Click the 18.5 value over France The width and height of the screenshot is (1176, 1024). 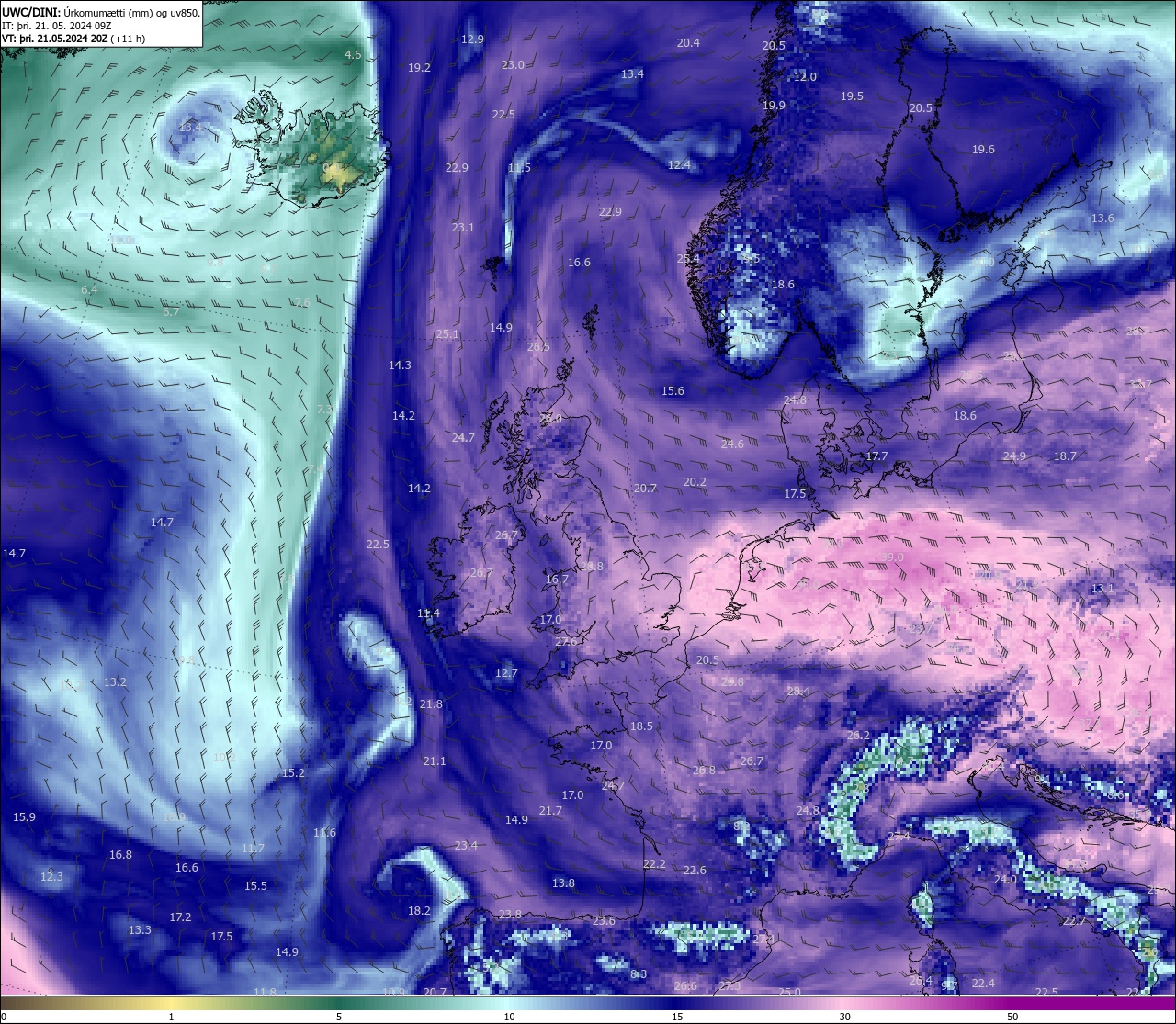[x=641, y=726]
